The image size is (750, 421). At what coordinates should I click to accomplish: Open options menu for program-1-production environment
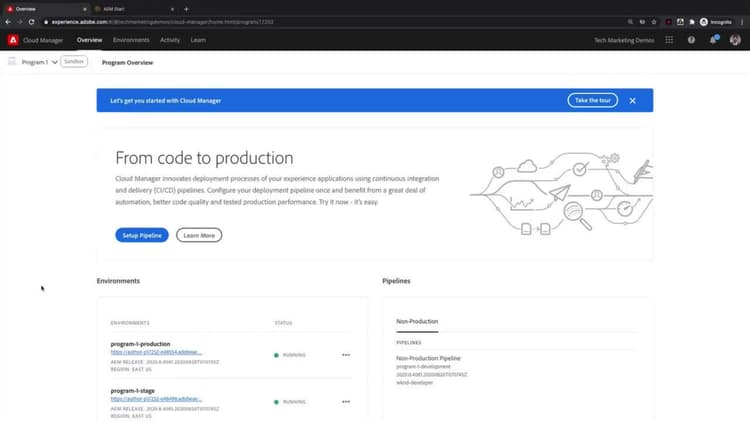click(x=346, y=355)
